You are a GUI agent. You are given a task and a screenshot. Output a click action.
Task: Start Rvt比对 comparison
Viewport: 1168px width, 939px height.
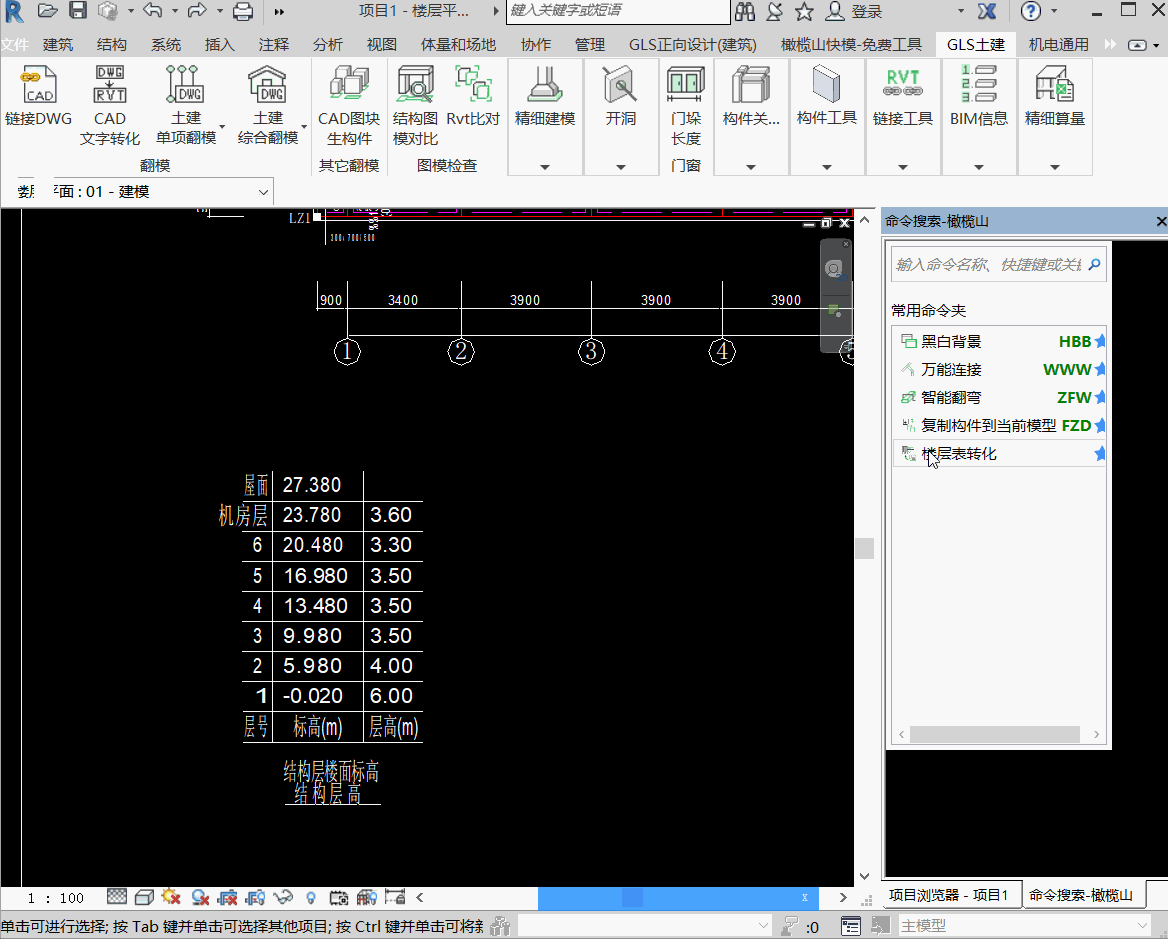473,97
